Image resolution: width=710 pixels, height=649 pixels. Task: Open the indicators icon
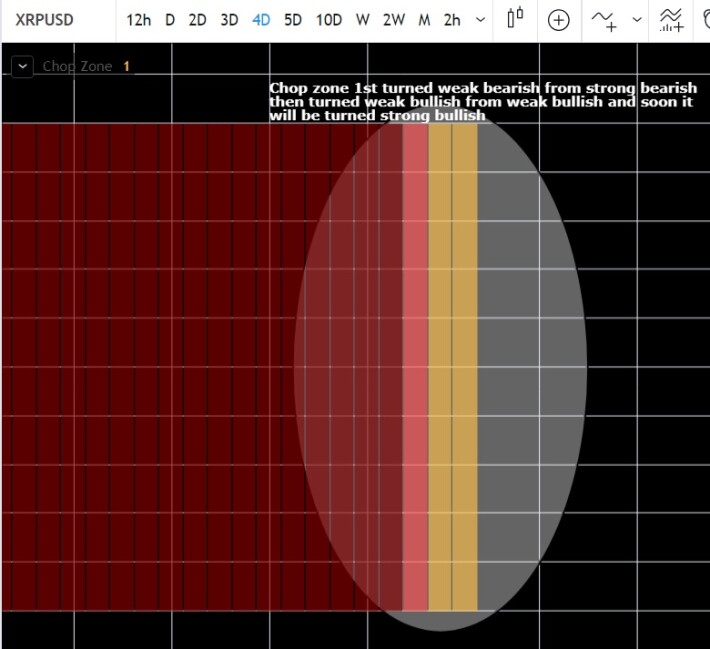coord(604,21)
